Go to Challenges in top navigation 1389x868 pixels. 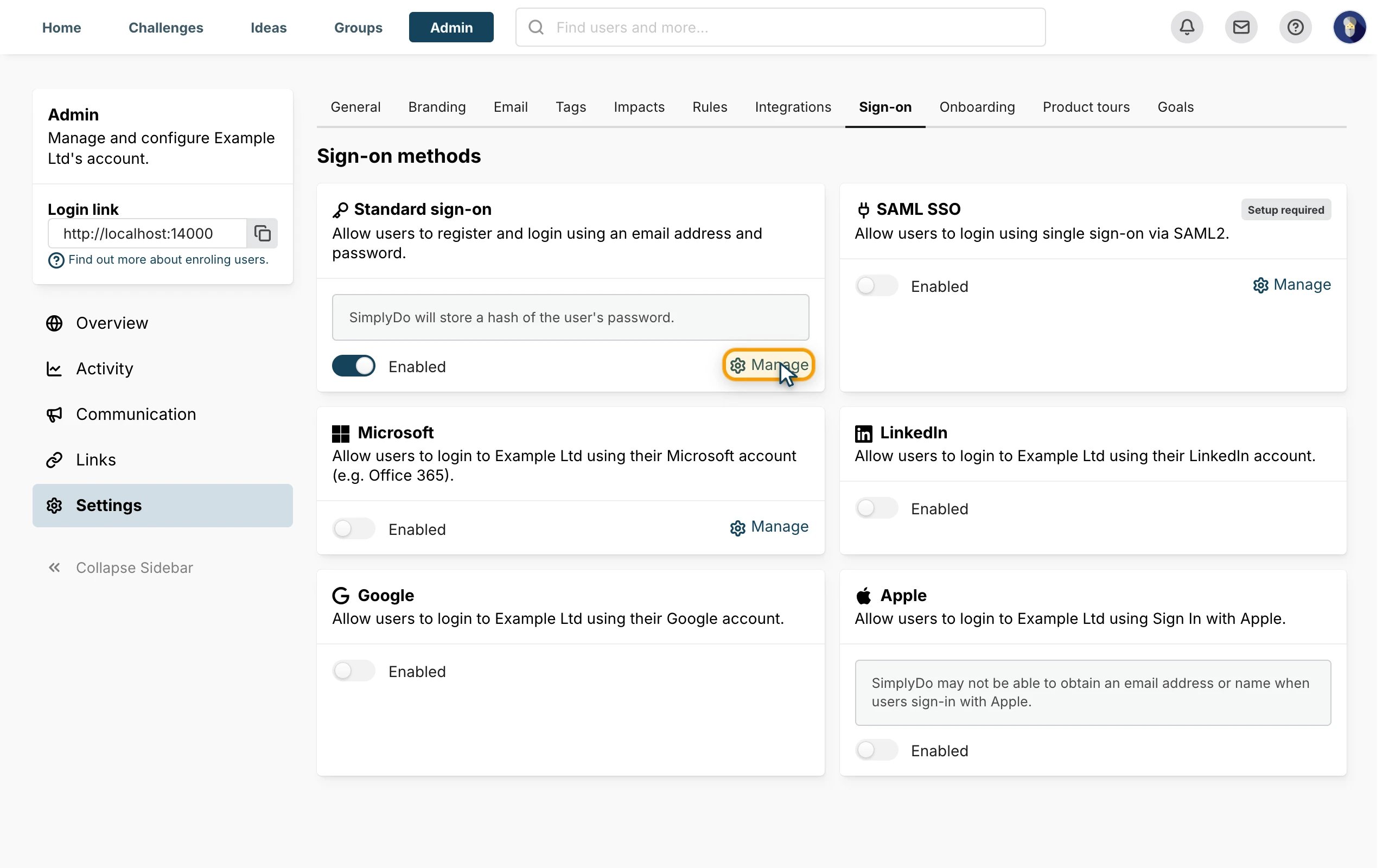tap(166, 28)
